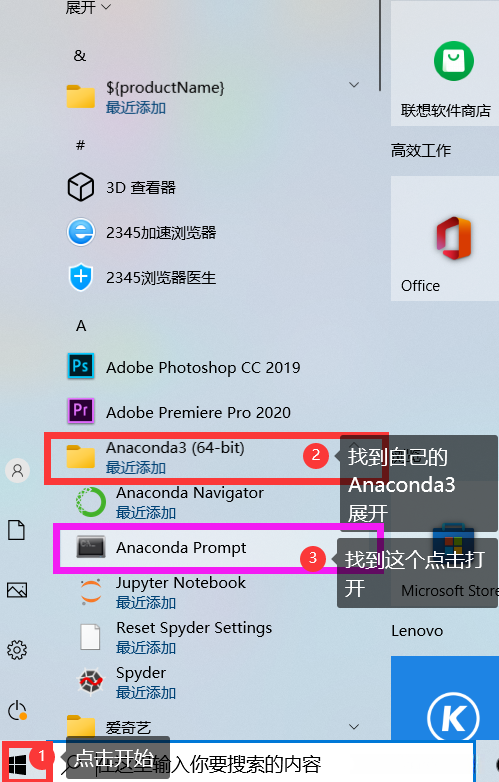Open 2345浏览器医生 shield icon

tap(81, 277)
